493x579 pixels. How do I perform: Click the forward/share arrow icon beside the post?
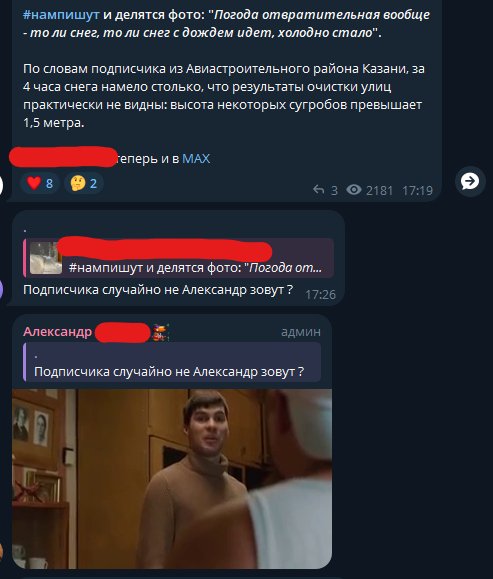470,181
